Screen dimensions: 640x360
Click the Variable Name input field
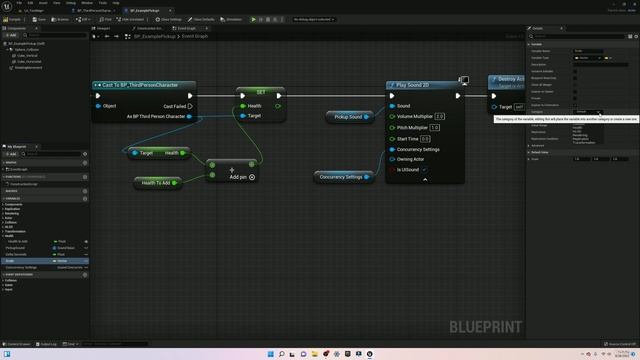588,51
